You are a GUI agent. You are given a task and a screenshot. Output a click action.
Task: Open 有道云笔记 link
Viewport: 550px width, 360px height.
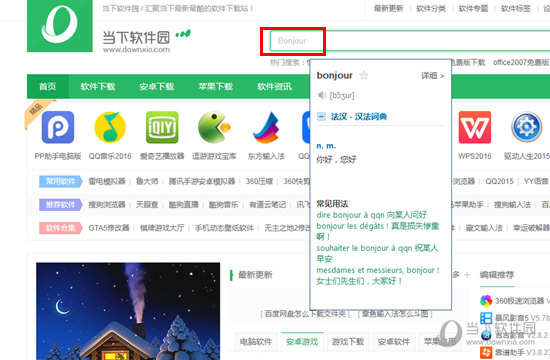(267, 205)
